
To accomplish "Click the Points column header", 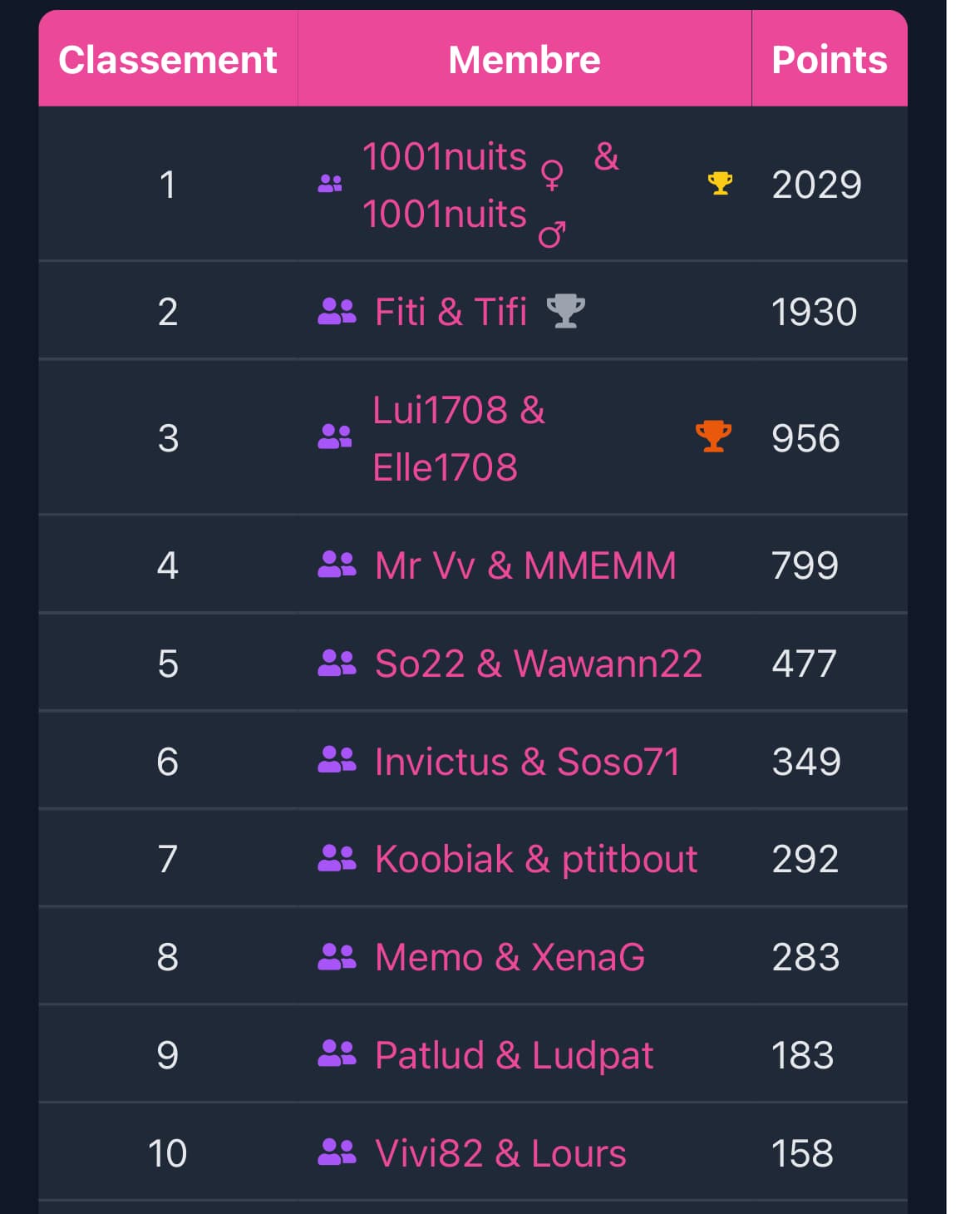I will (x=829, y=60).
